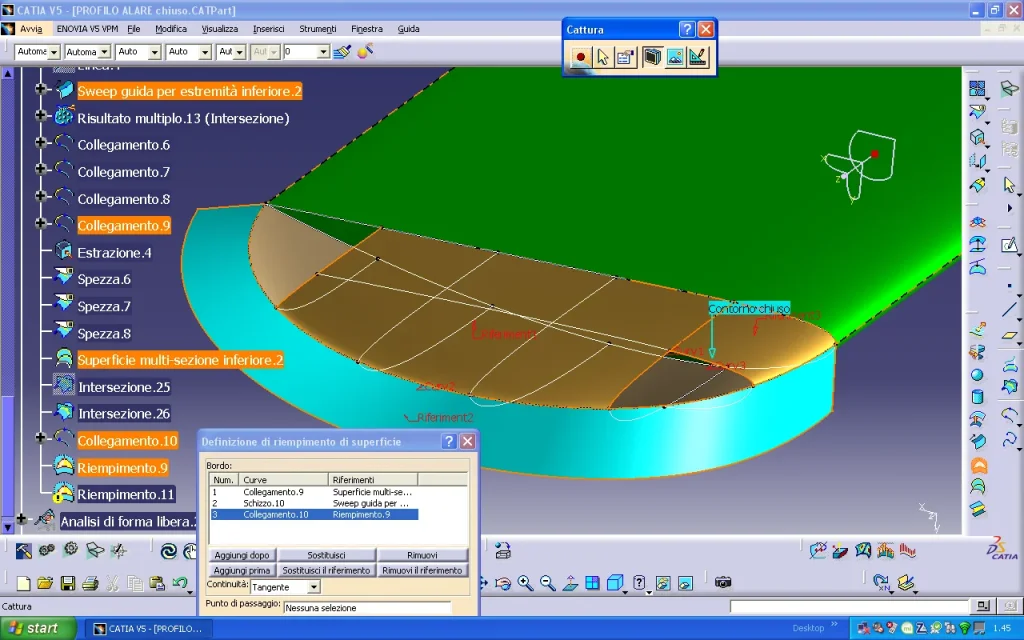This screenshot has height=640, width=1024.
Task: Toggle the image capture mode in Cattura
Action: (x=675, y=57)
